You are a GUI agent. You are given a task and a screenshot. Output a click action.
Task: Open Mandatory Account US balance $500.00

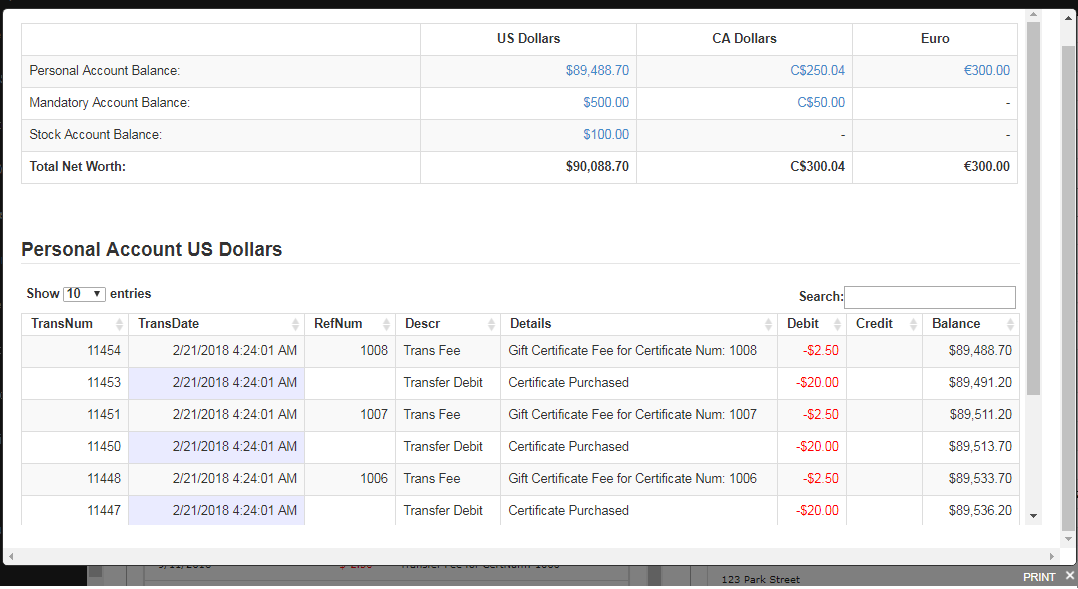606,102
